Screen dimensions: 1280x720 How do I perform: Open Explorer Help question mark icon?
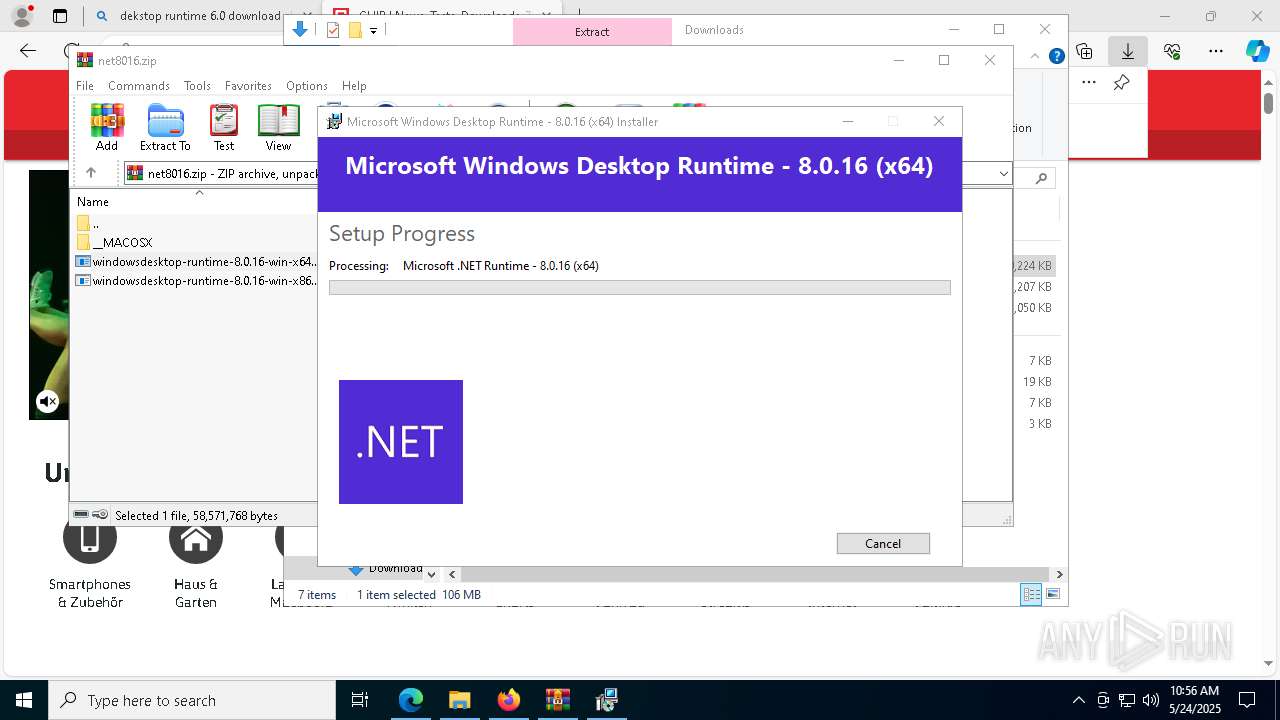point(1056,56)
